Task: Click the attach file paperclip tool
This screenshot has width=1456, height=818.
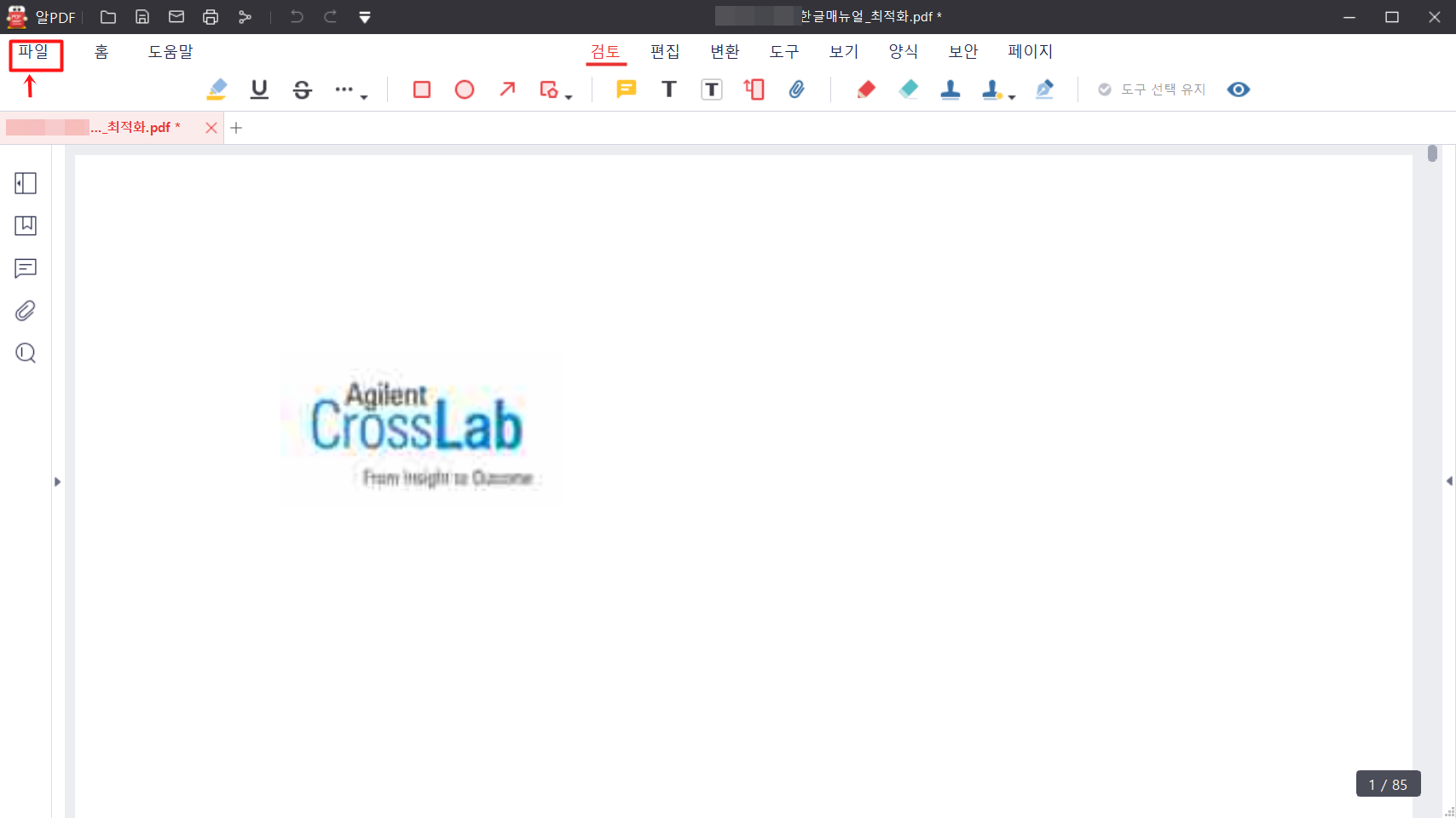Action: [x=797, y=89]
